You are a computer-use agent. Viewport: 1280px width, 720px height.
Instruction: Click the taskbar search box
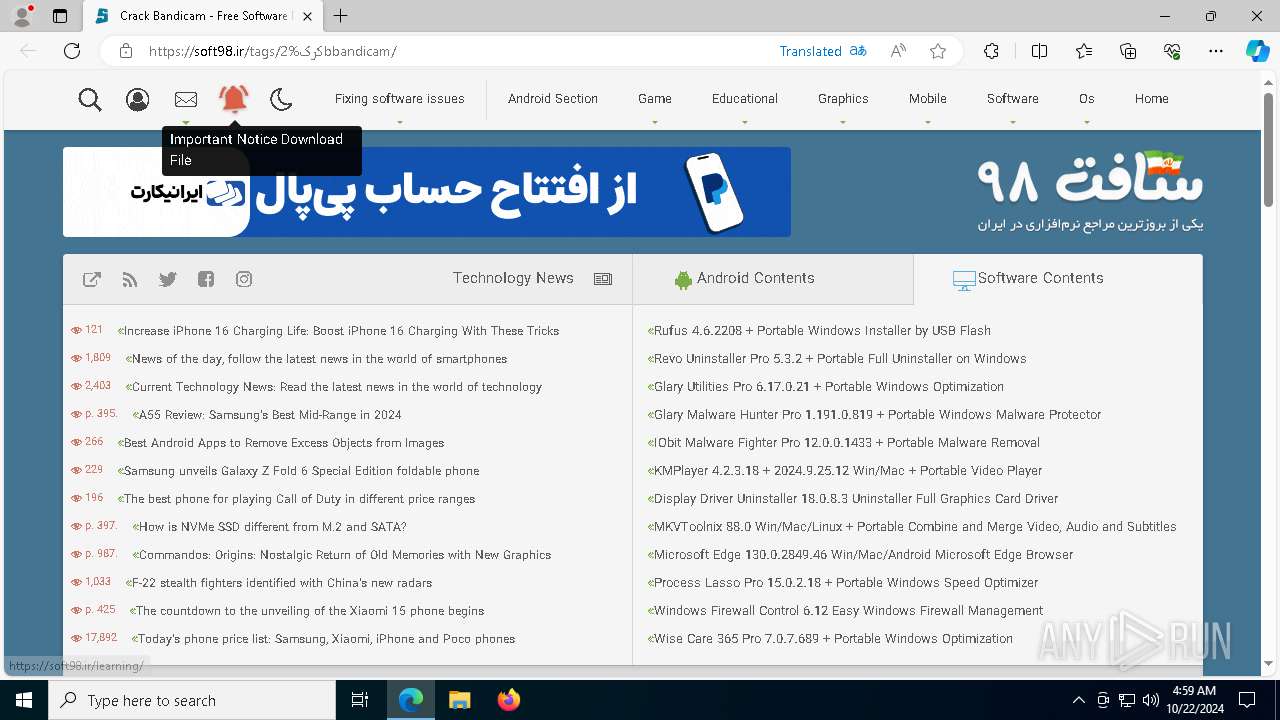[192, 700]
